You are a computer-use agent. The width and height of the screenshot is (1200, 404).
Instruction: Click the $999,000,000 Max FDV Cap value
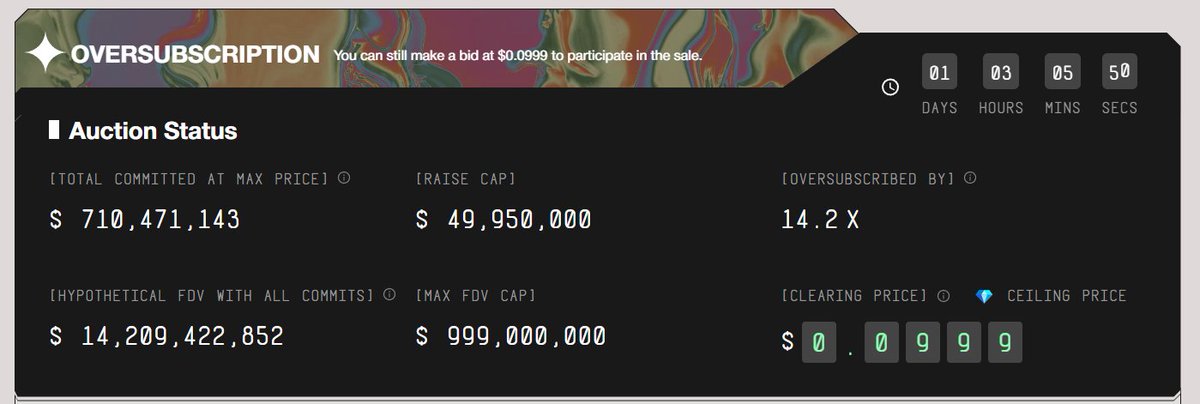click(x=510, y=336)
